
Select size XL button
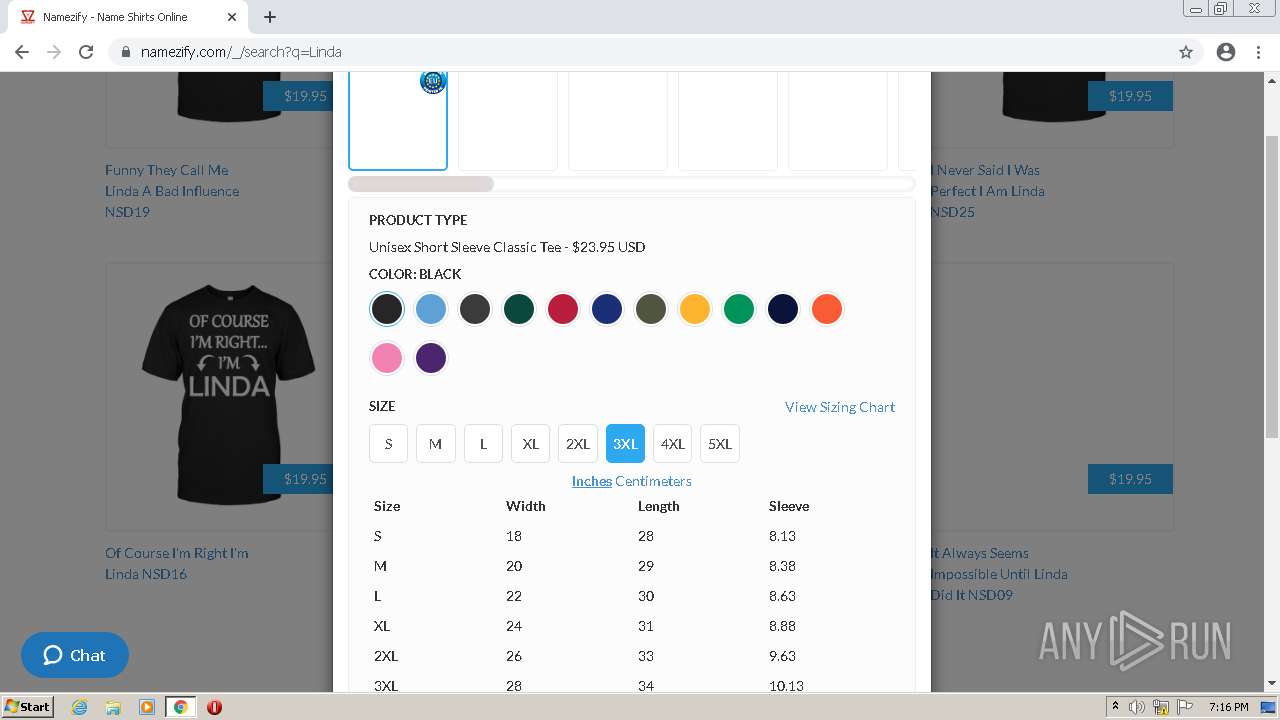tap(531, 444)
